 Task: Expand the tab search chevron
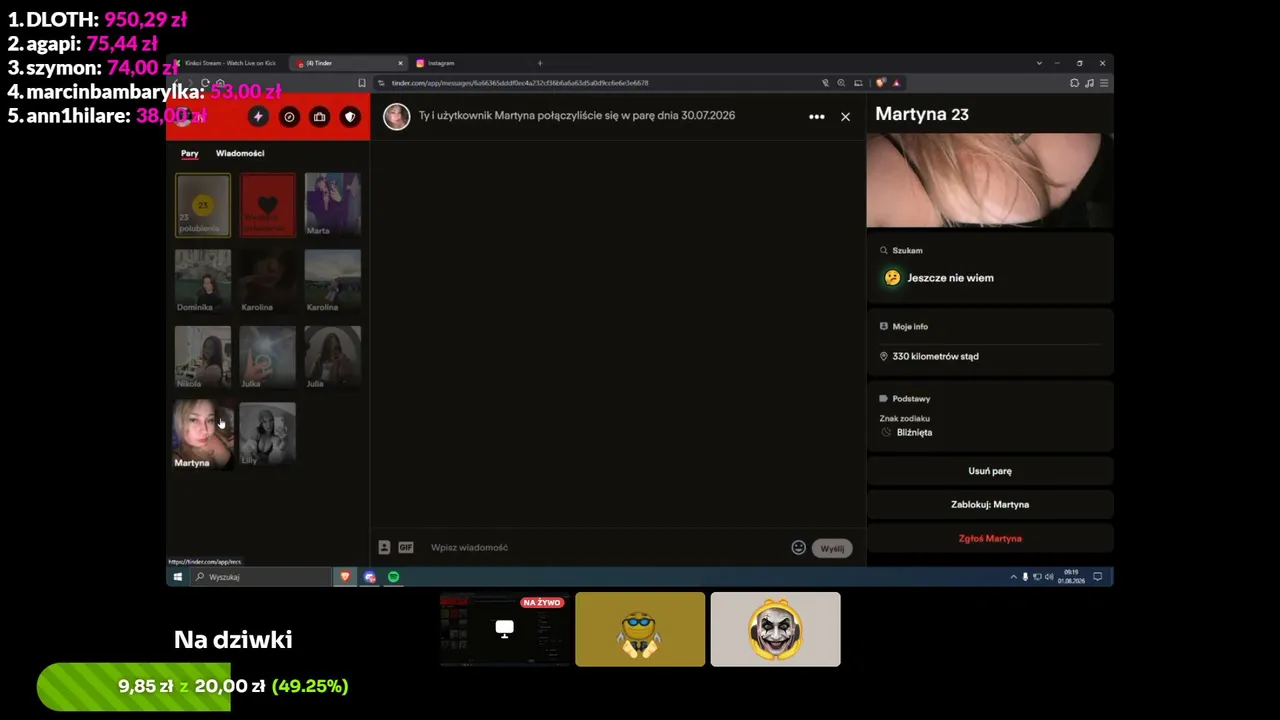(1039, 63)
